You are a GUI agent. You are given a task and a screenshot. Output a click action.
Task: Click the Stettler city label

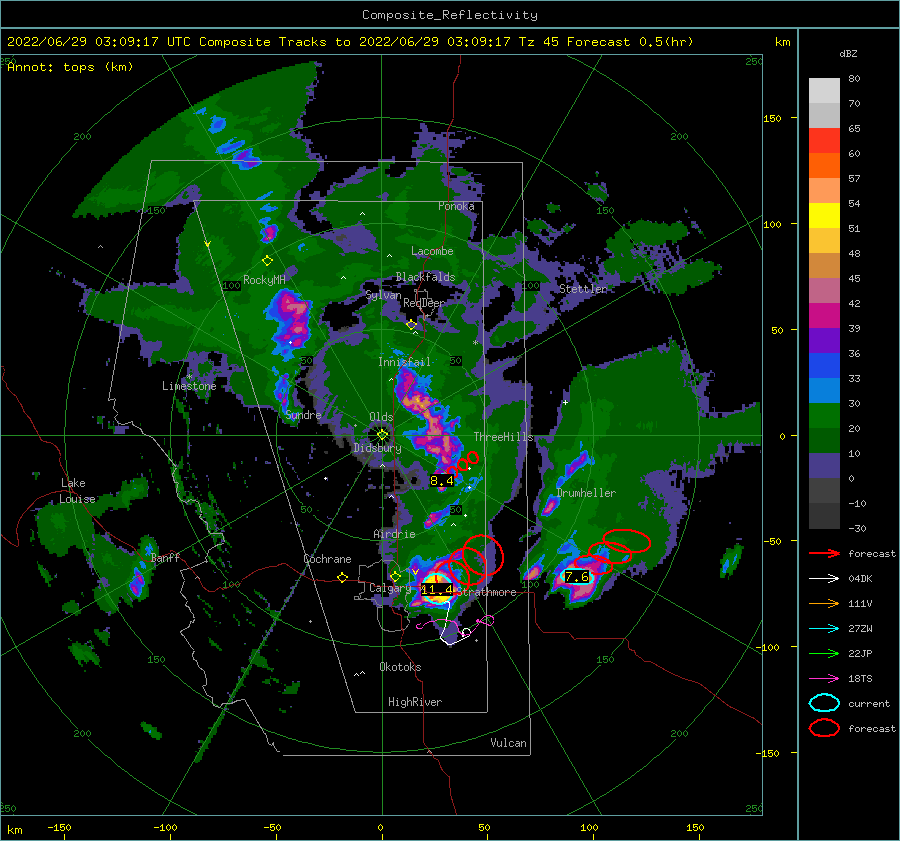point(583,289)
